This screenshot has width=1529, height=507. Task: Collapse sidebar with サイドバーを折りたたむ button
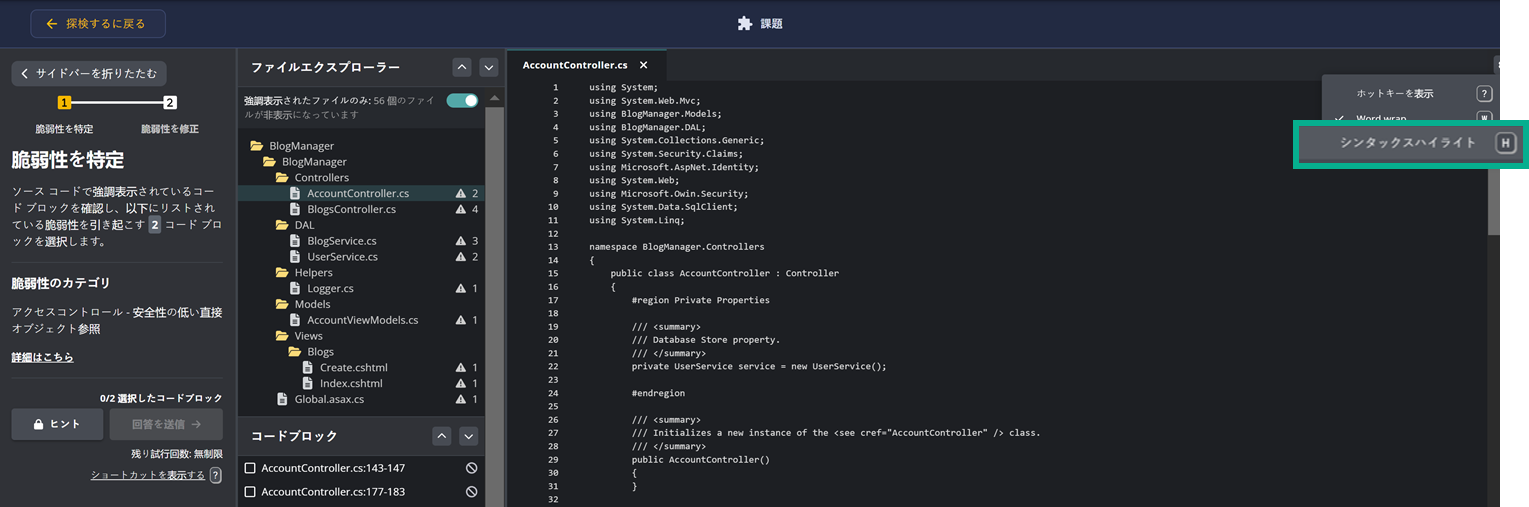pos(89,74)
